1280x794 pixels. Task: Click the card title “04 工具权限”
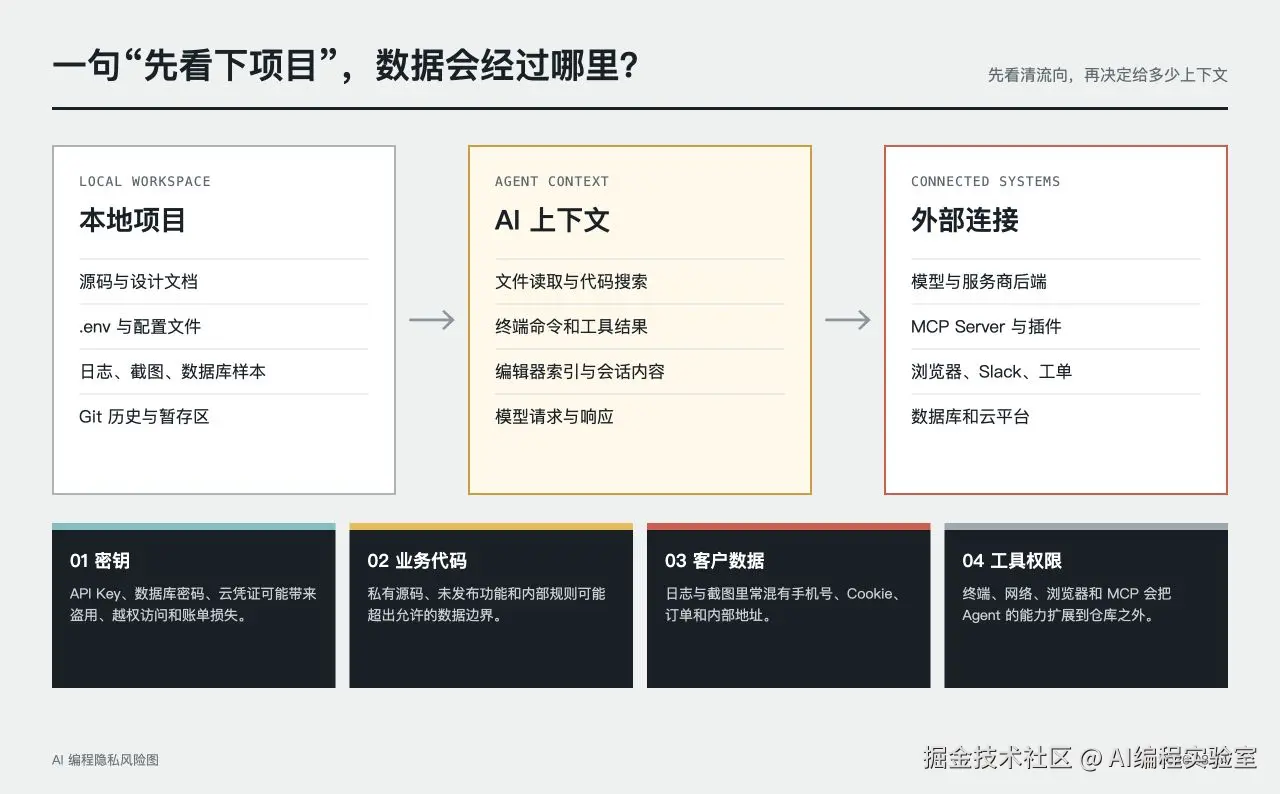point(1012,561)
